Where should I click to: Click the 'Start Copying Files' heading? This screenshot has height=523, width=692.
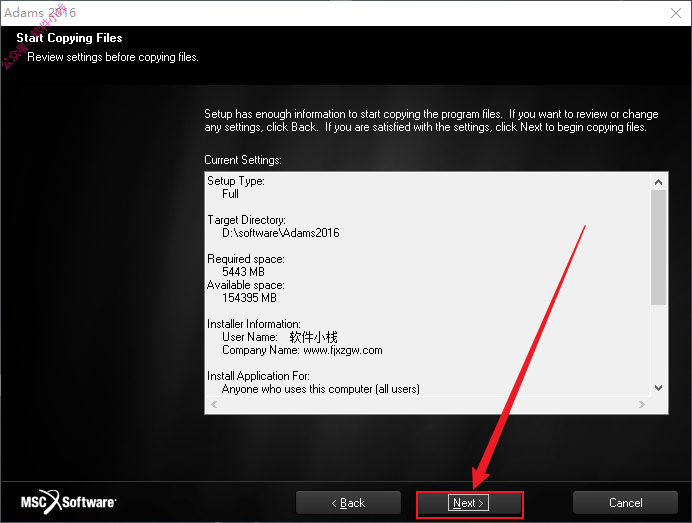coord(69,38)
